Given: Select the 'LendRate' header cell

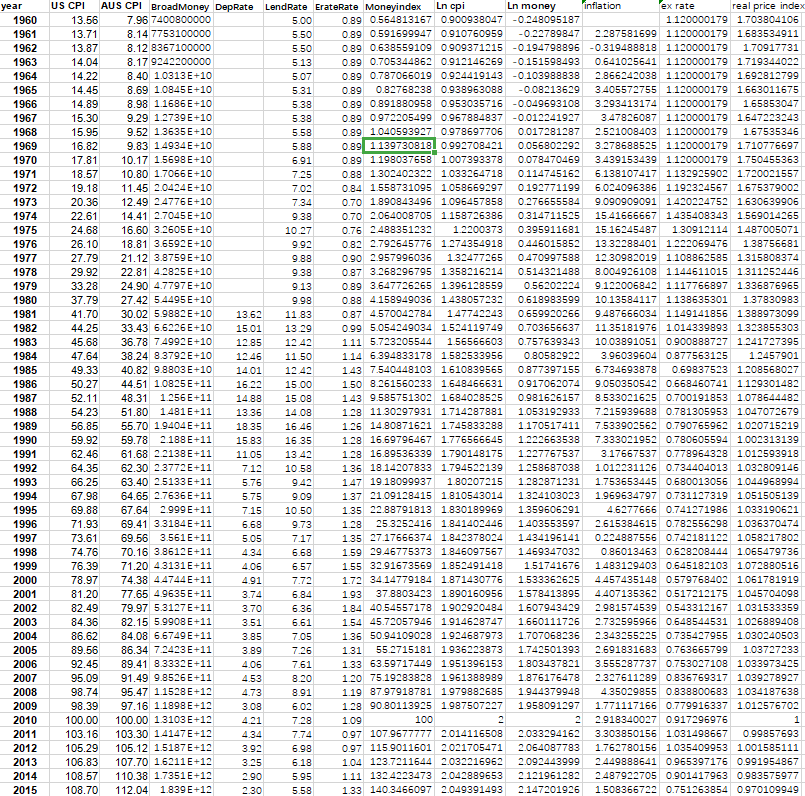Looking at the screenshot, I should (x=286, y=7).
